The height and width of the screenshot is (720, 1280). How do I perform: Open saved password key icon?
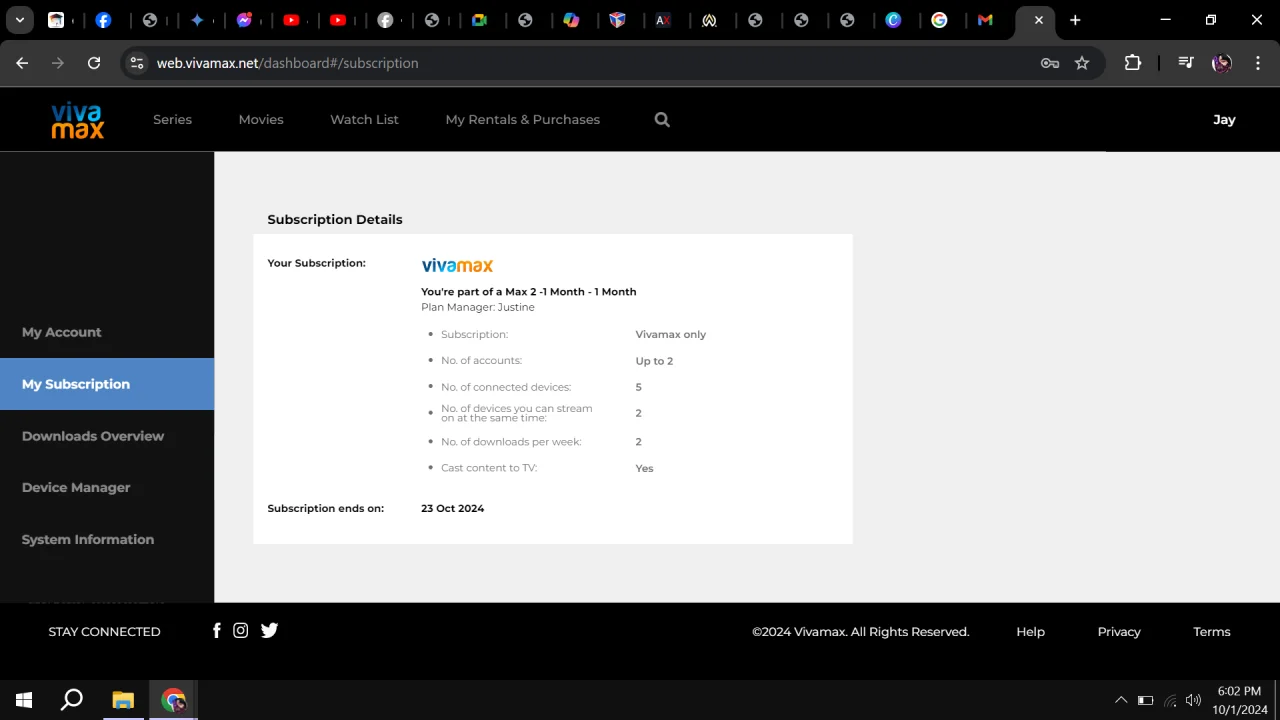pos(1049,63)
